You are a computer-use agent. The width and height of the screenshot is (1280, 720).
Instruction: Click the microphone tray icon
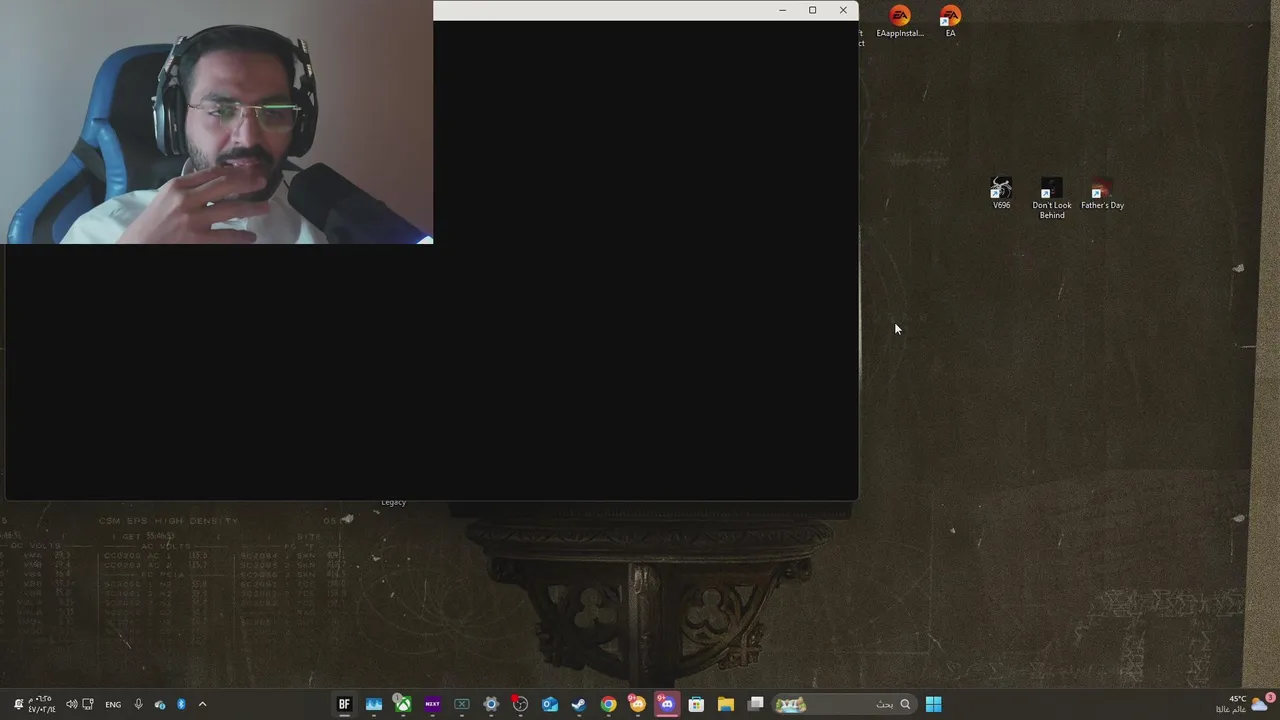click(138, 704)
